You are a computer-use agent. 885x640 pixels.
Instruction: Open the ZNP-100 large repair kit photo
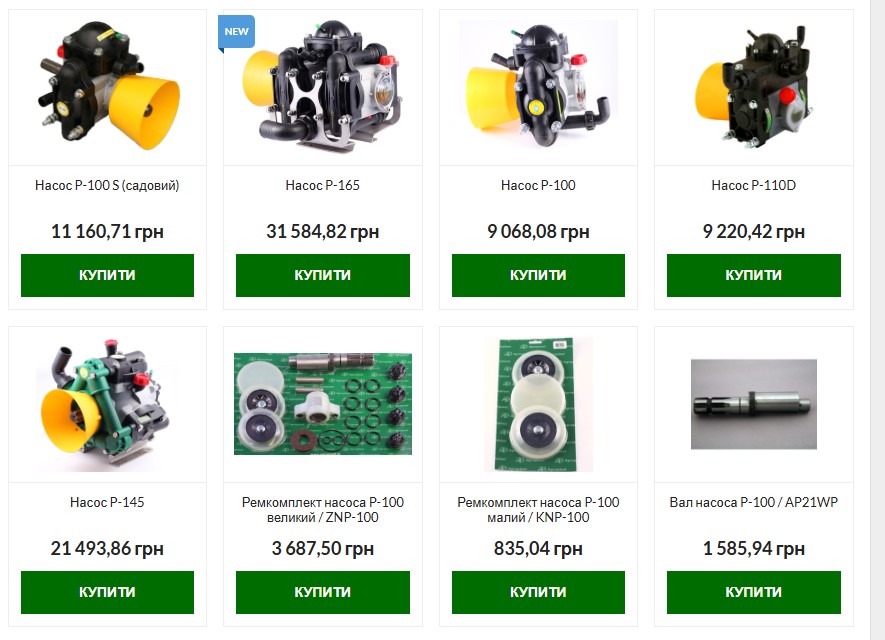click(323, 404)
